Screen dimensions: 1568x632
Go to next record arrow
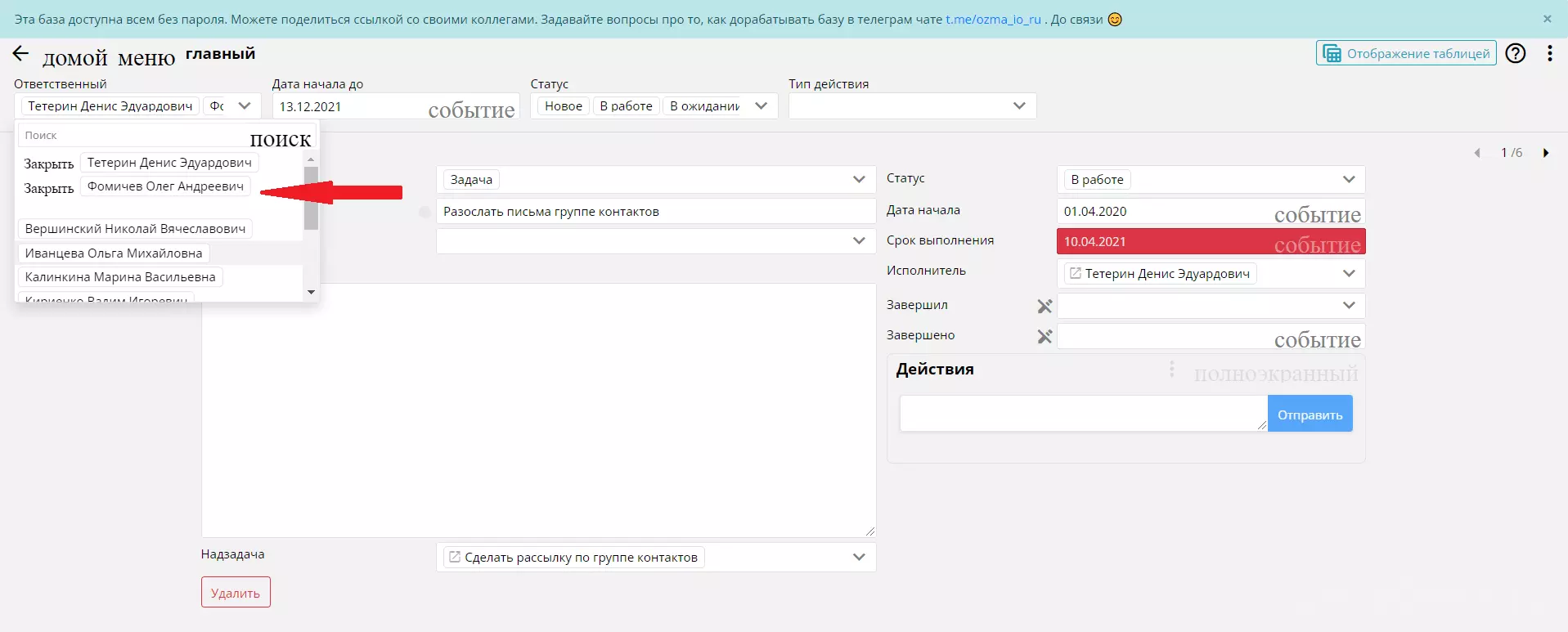click(x=1546, y=153)
